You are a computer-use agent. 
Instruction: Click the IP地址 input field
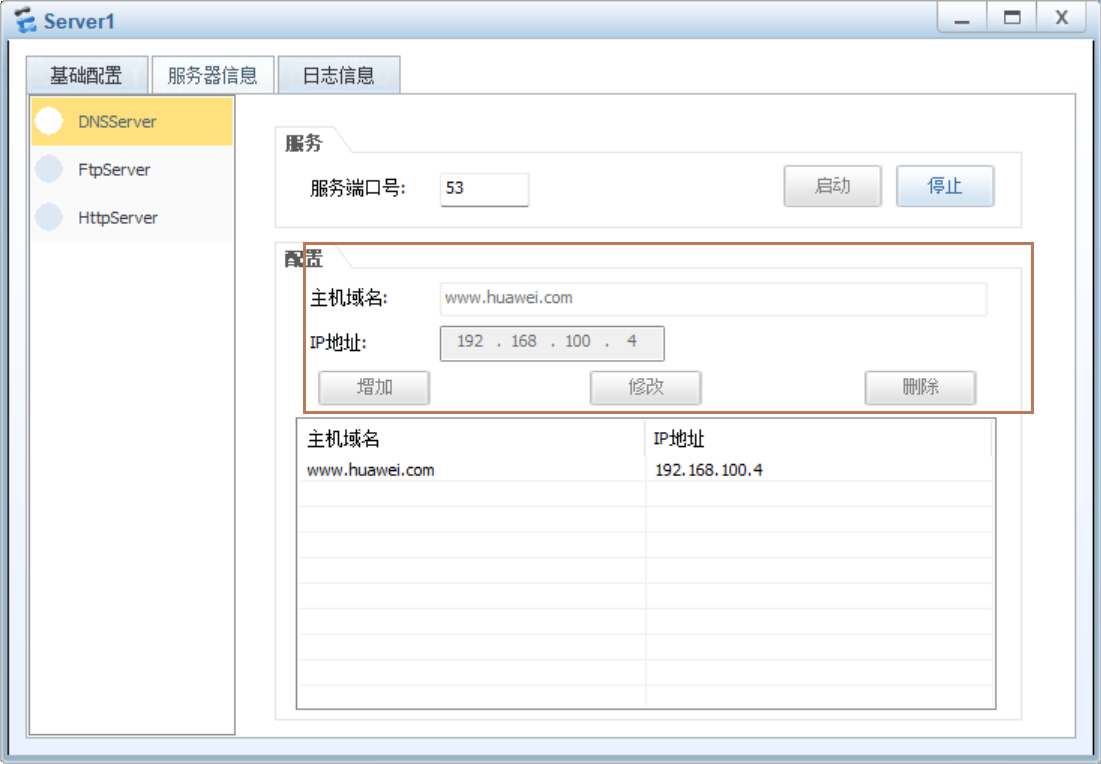(552, 343)
